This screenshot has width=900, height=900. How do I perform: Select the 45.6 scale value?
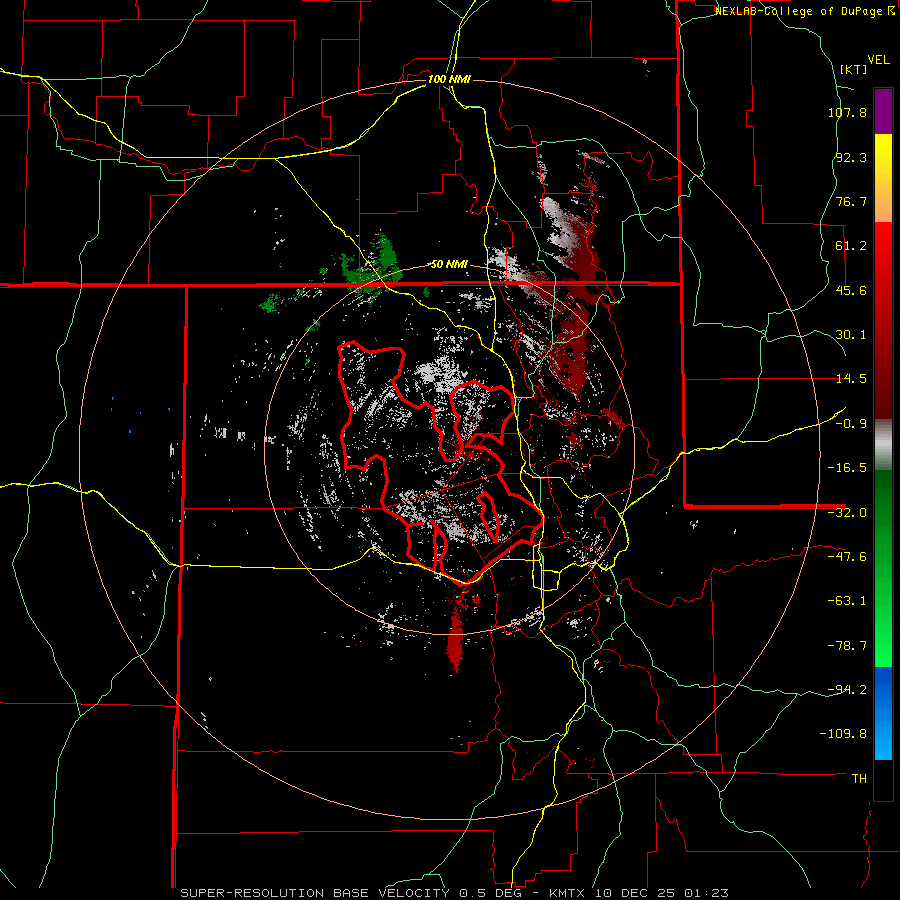[851, 290]
